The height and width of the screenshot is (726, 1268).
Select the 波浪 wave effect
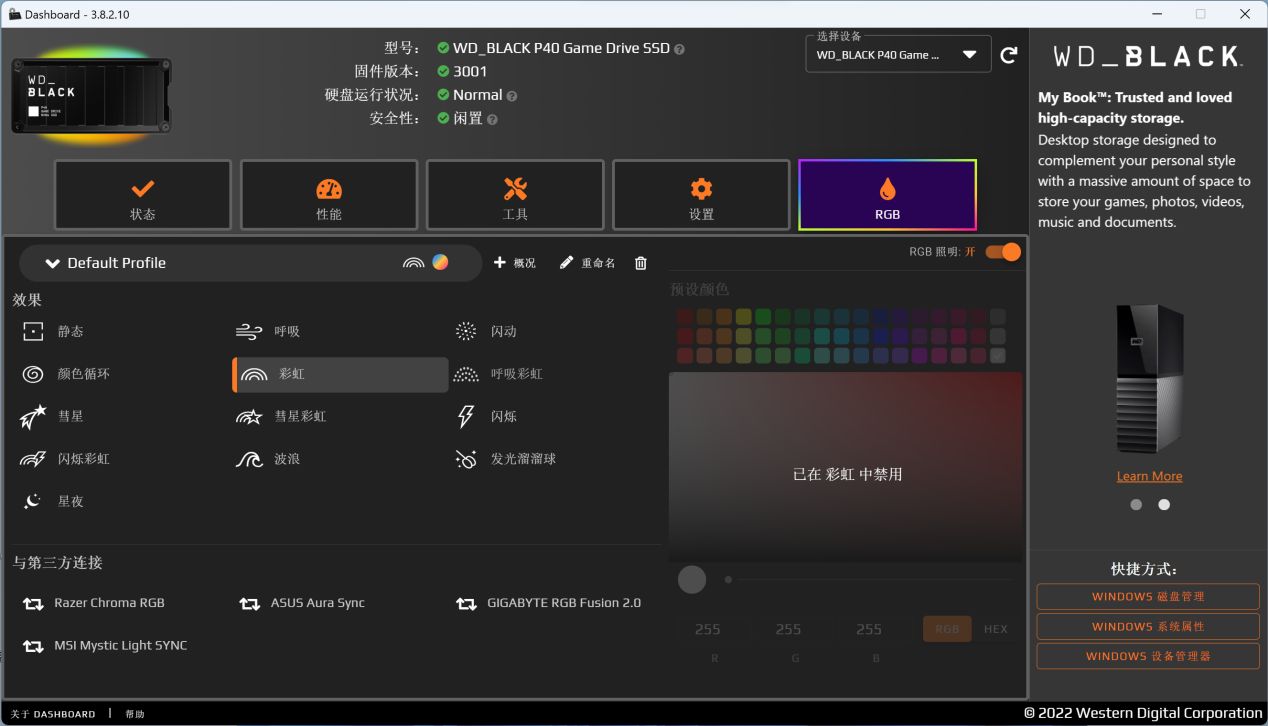267,459
